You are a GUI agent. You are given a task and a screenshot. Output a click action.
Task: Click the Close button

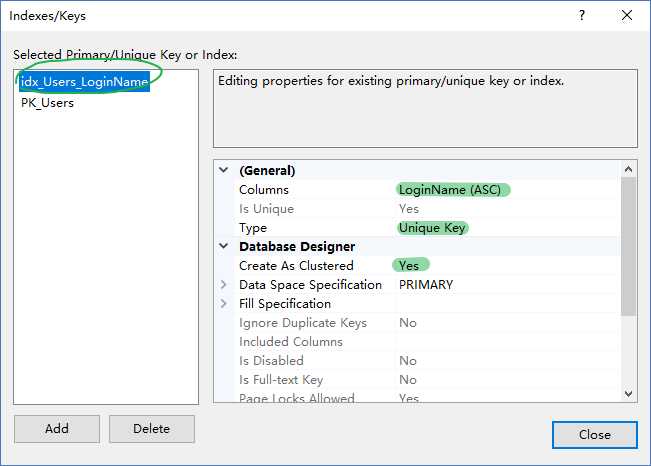click(x=595, y=434)
